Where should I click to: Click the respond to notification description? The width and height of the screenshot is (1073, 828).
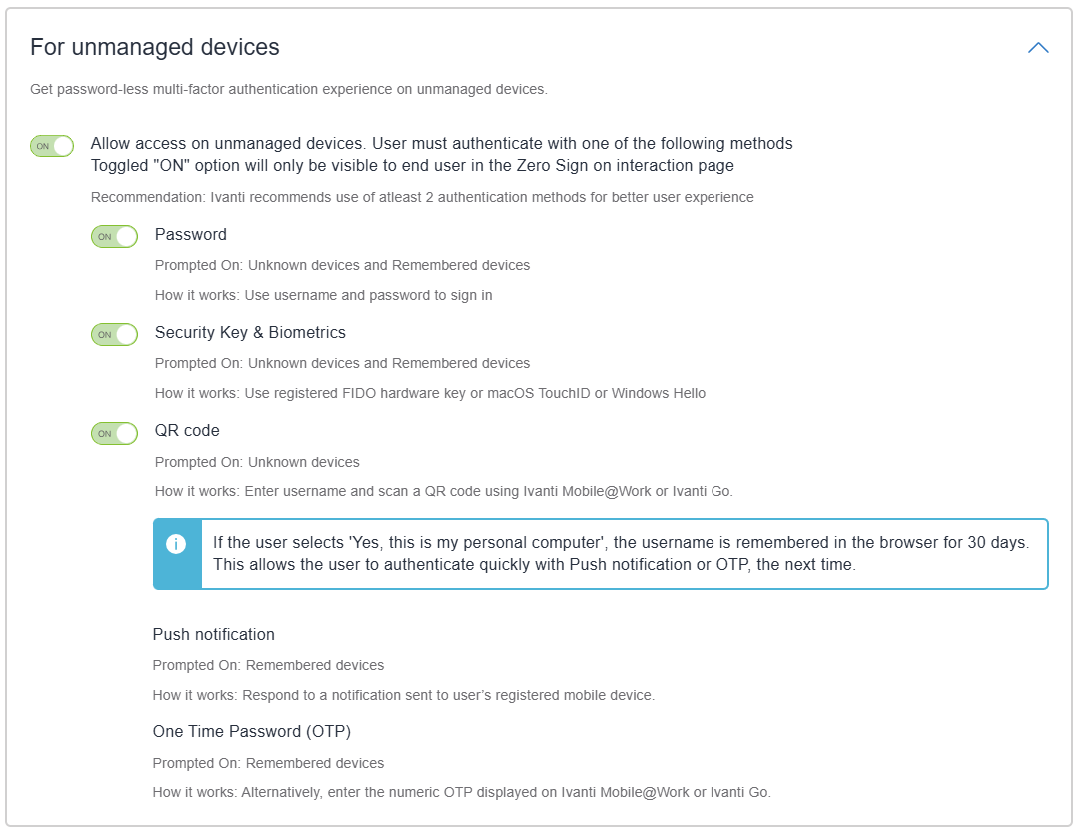(404, 695)
